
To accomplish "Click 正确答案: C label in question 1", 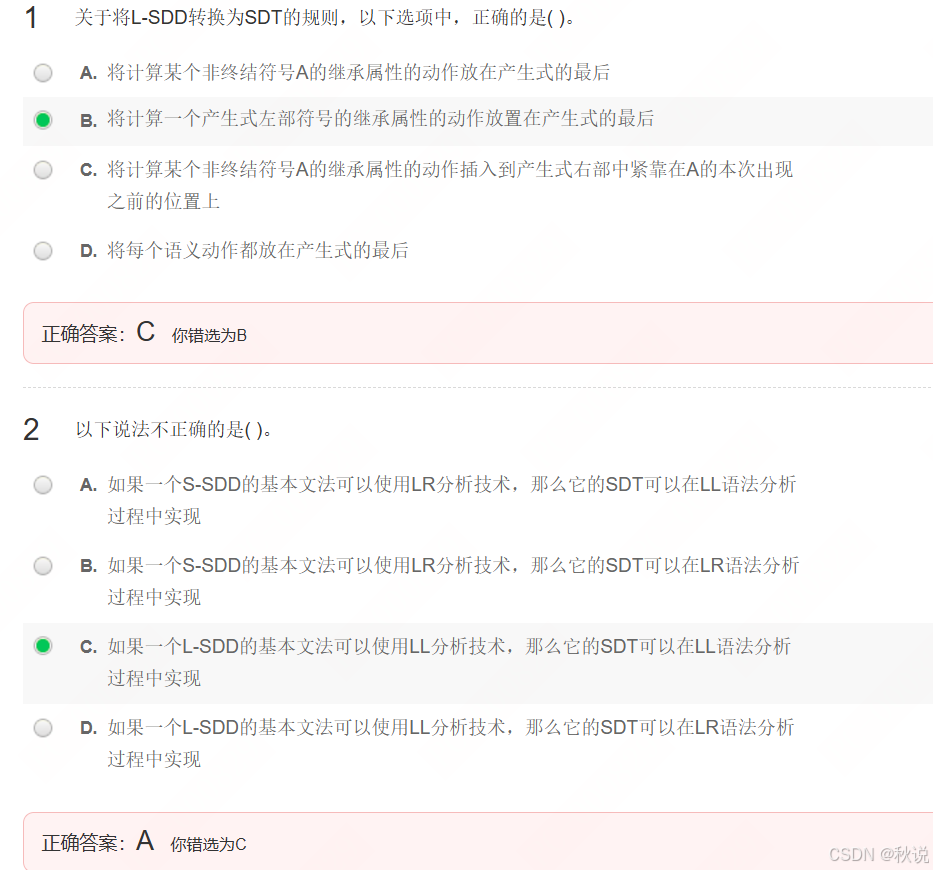I will 99,333.
